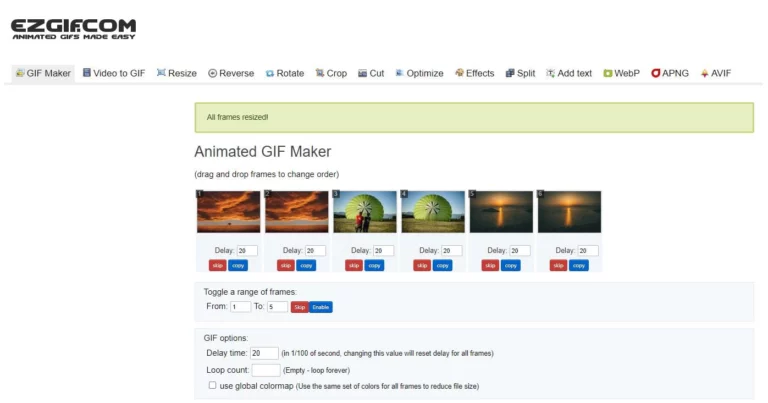
Task: Open the APNG menu item
Action: (670, 73)
